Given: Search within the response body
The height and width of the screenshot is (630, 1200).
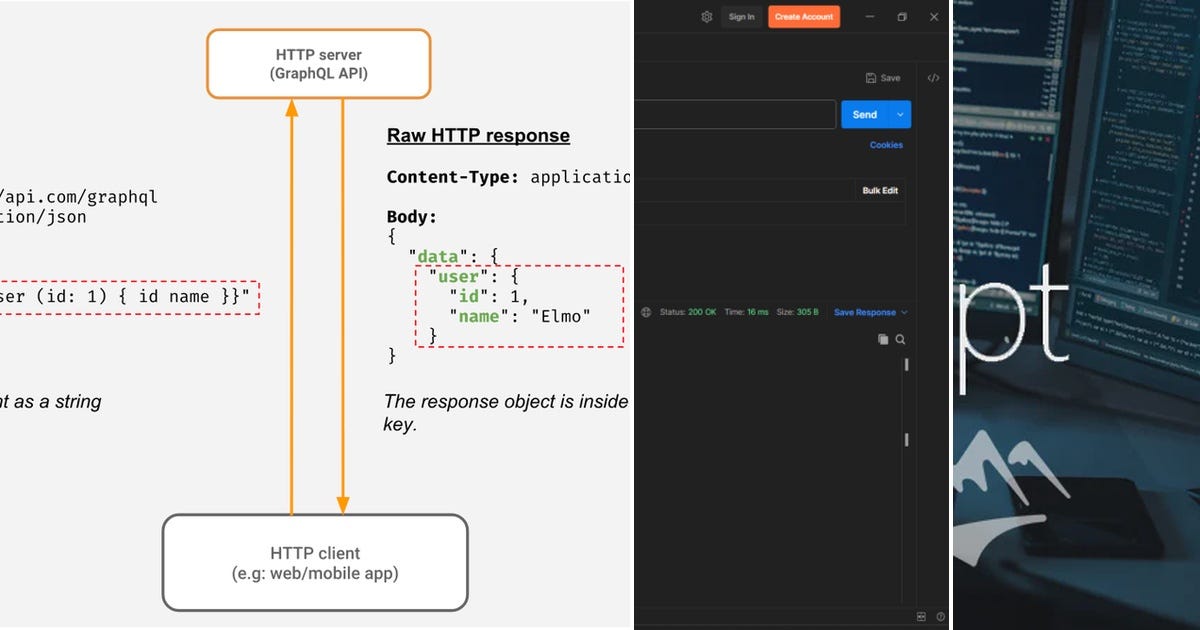Looking at the screenshot, I should [x=899, y=339].
